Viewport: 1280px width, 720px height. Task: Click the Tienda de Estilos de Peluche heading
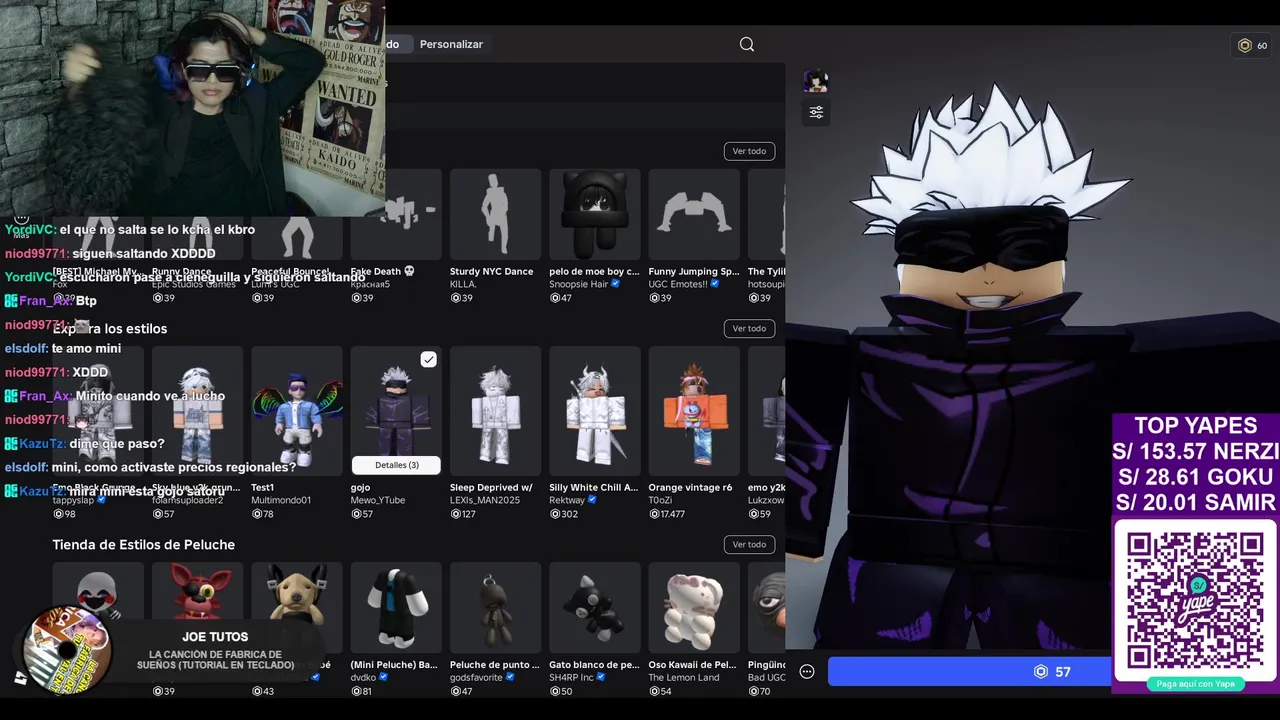[144, 544]
